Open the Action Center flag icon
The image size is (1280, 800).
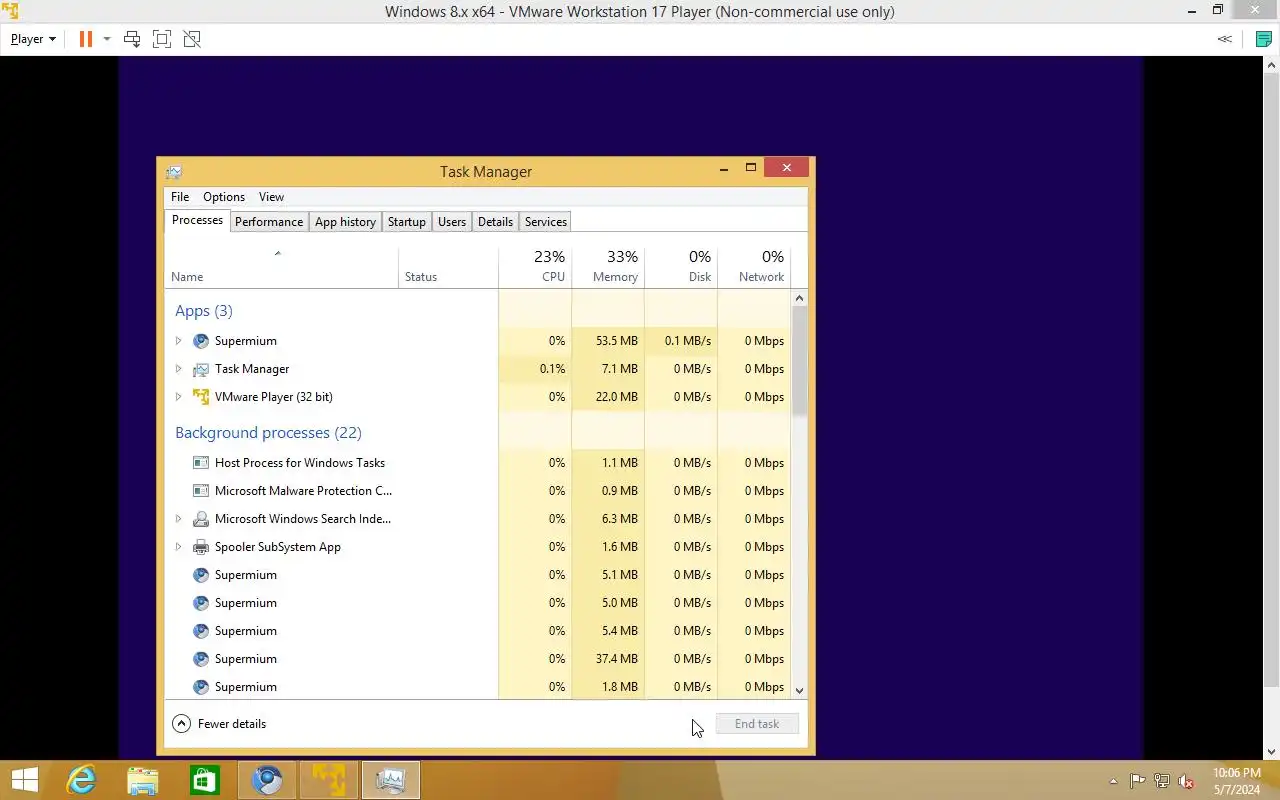(x=1138, y=781)
